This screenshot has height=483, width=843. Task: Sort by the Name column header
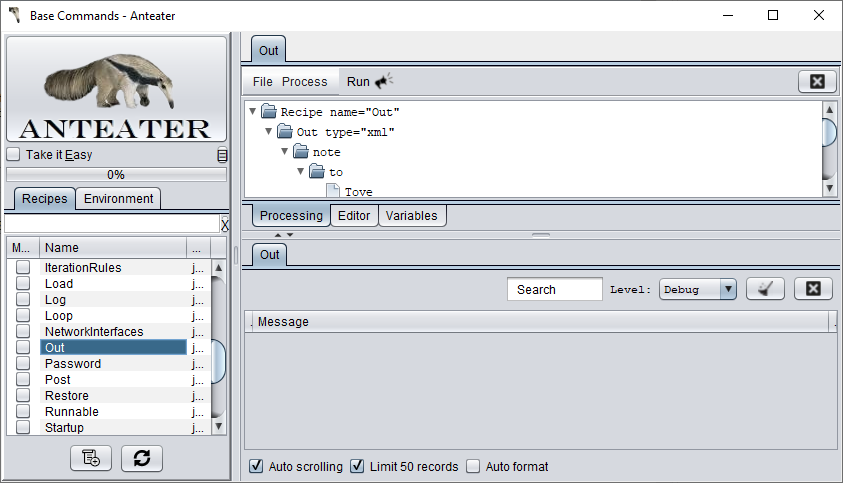click(113, 247)
